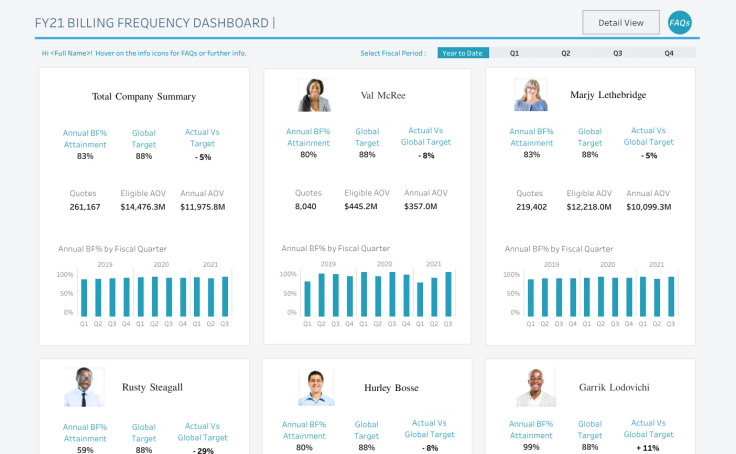Click the FY21 Billing Frequency Dashboard title
Screen dimensions: 736x454
152,23
